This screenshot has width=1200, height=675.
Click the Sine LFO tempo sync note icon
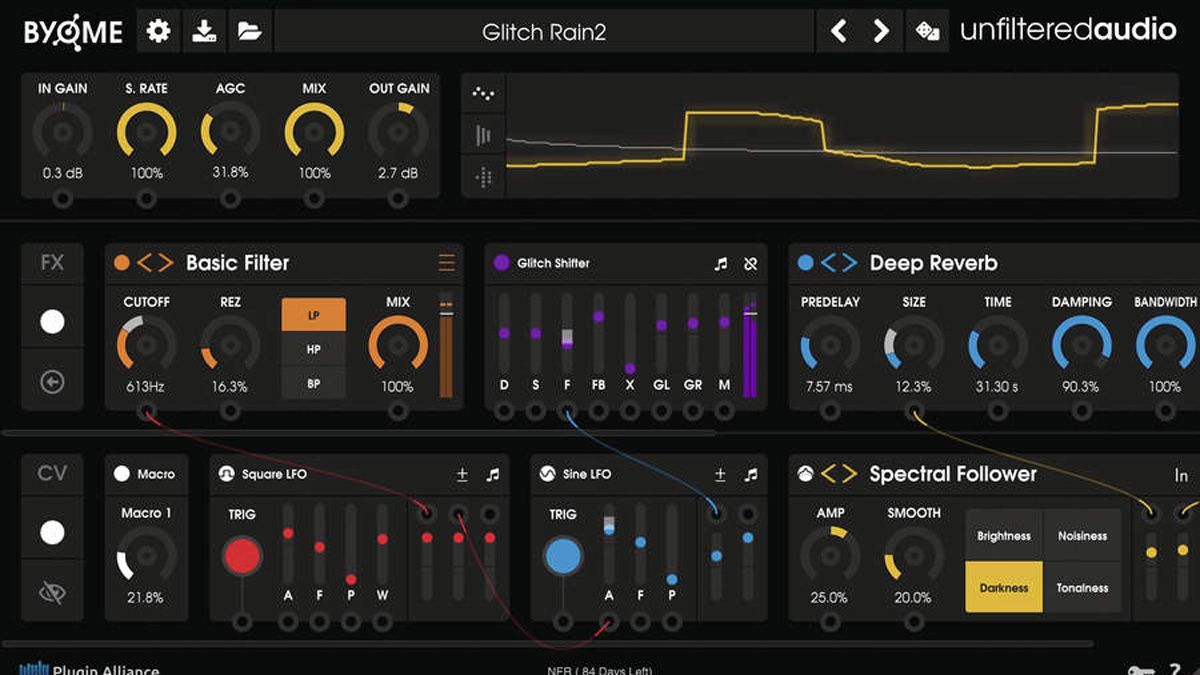pyautogui.click(x=751, y=474)
